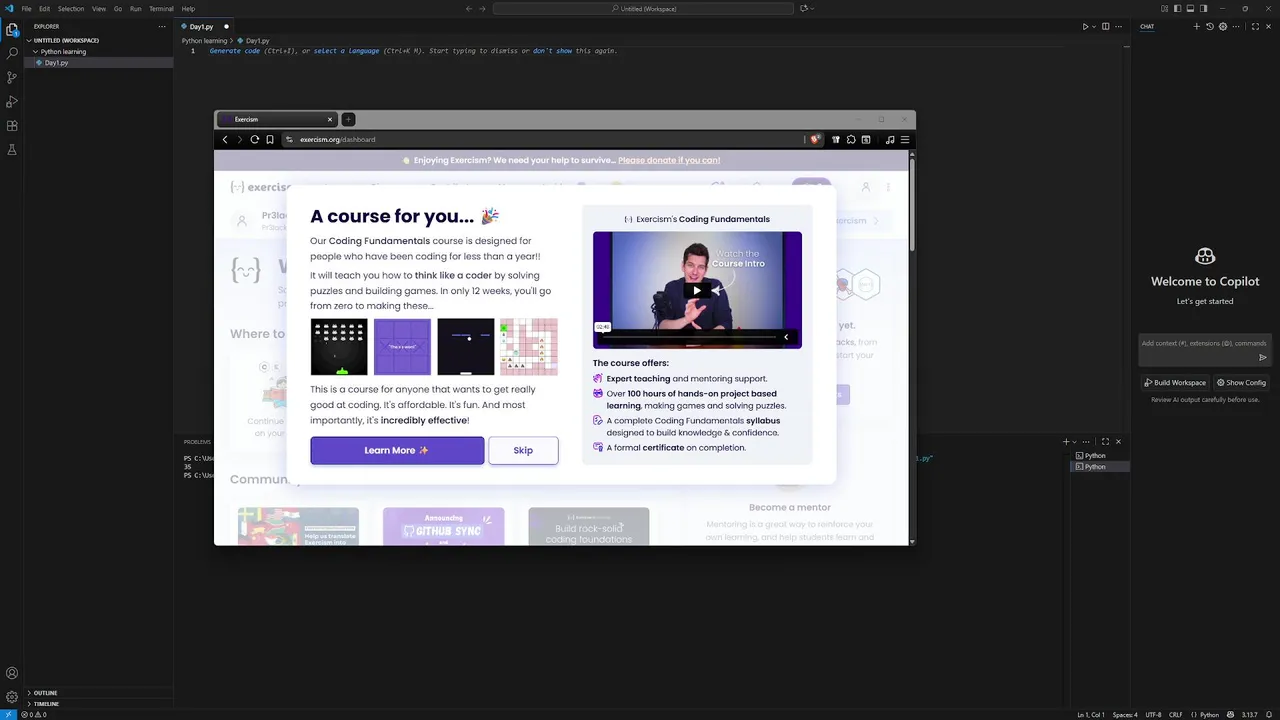Click the Learn More button
The image size is (1280, 720).
click(x=397, y=450)
